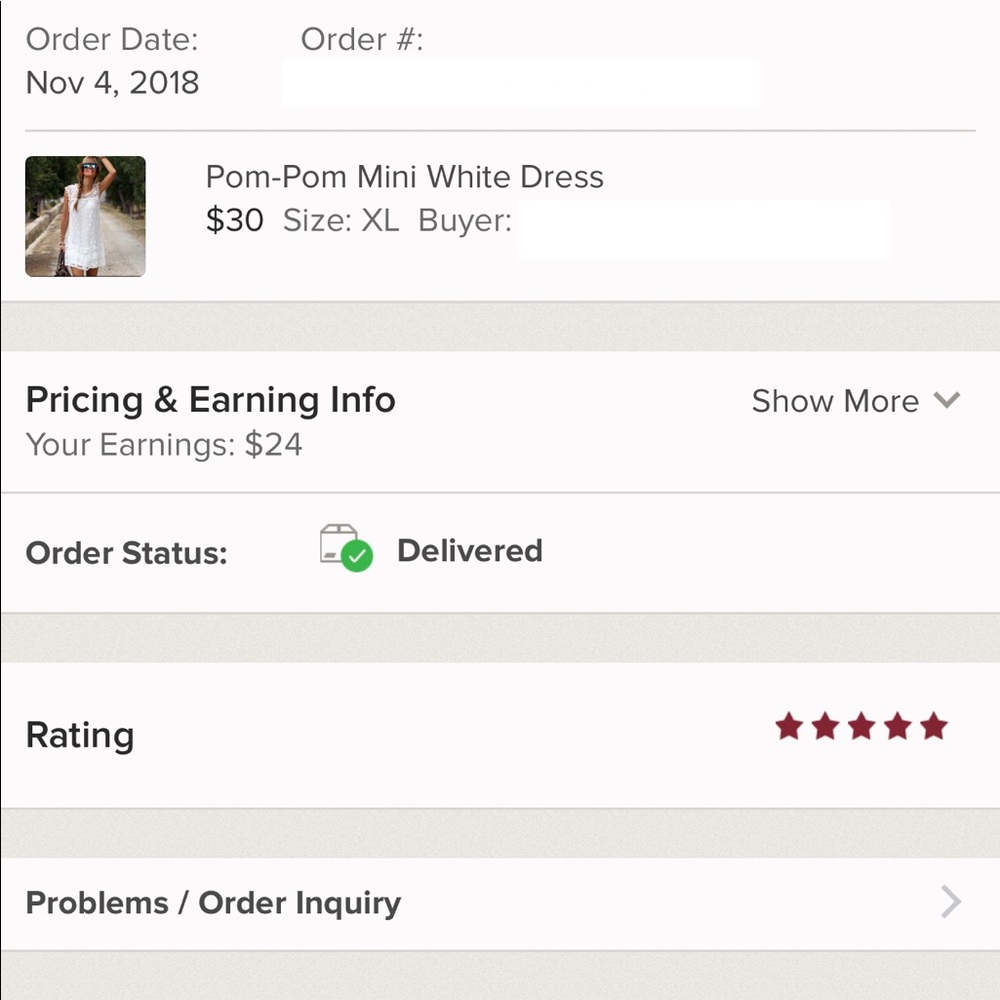Open the Pom-Pom Mini White Dress title

[404, 177]
